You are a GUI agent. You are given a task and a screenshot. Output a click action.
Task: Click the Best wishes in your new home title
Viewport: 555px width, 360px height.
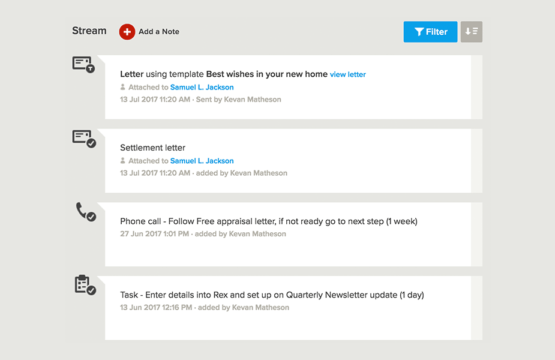(x=267, y=74)
